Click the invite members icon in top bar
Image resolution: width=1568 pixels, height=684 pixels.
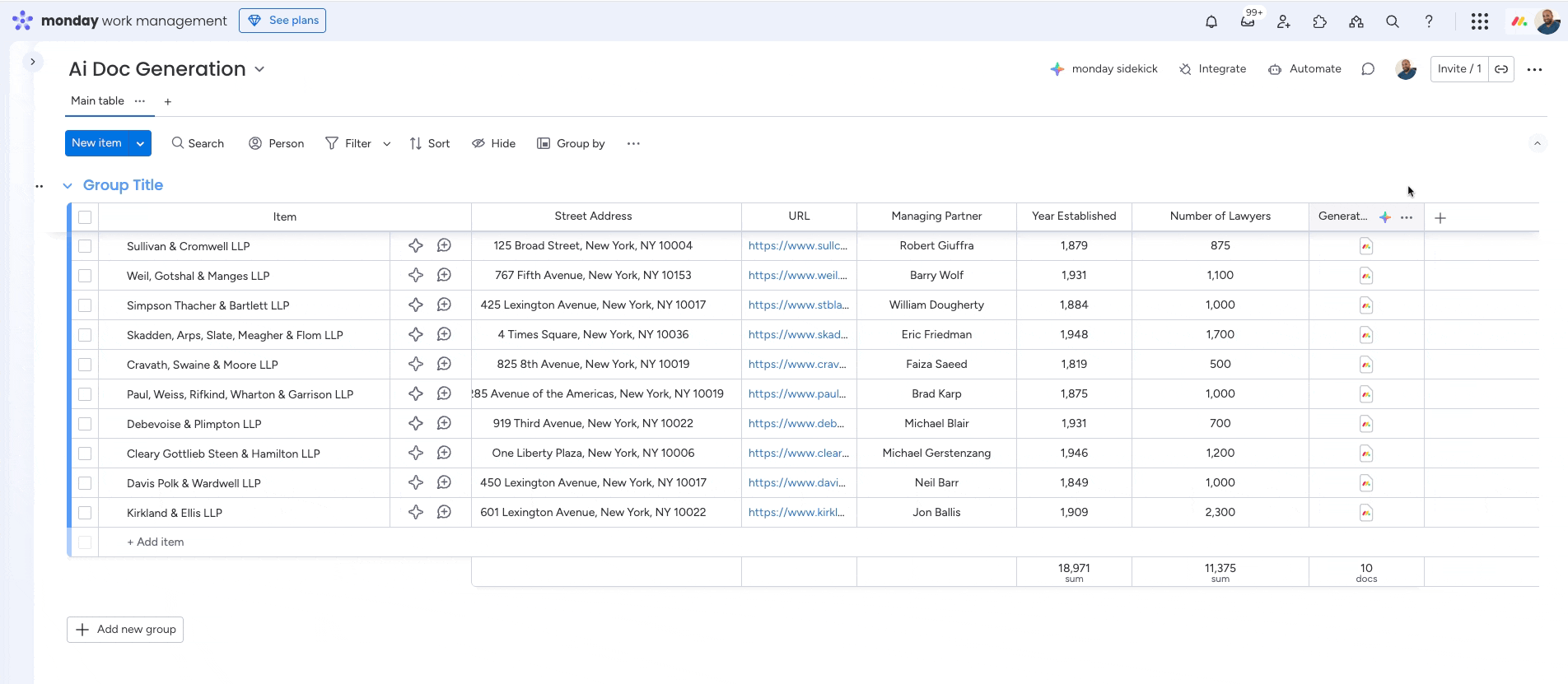1284,22
